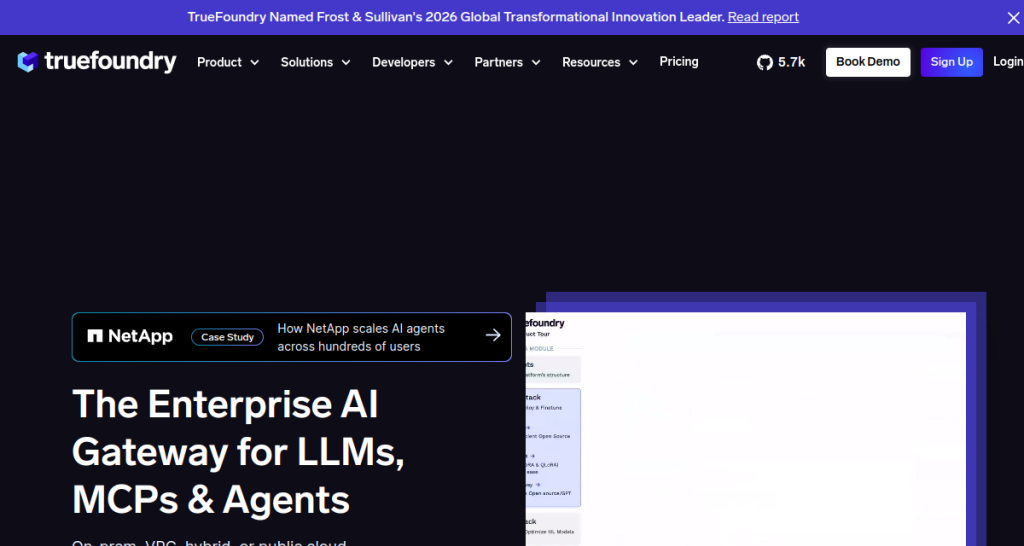This screenshot has height=546, width=1024.
Task: Open the Read report link in banner
Action: 763,17
